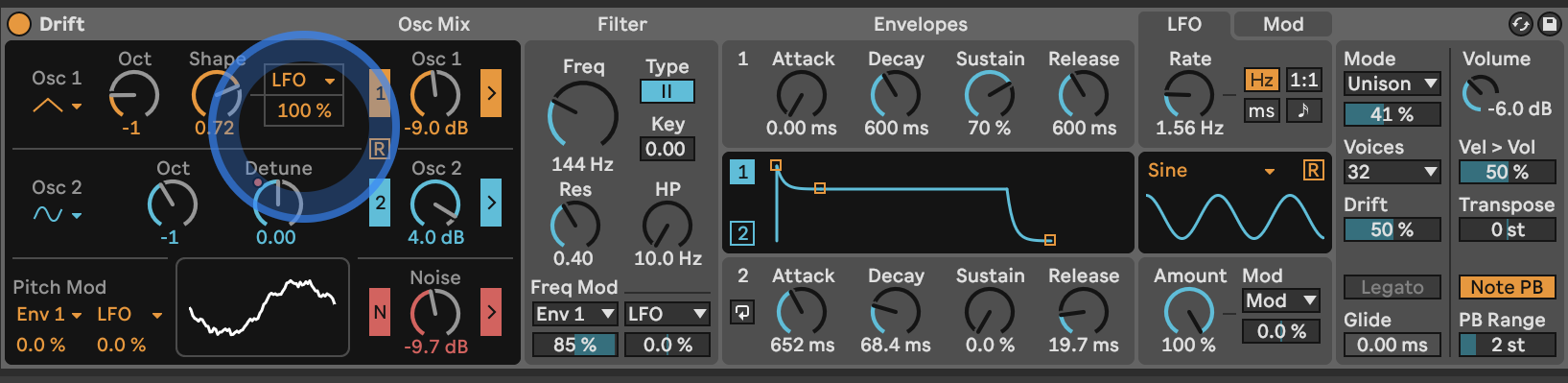Click the Envelope 1 Sustain knob

(990, 94)
